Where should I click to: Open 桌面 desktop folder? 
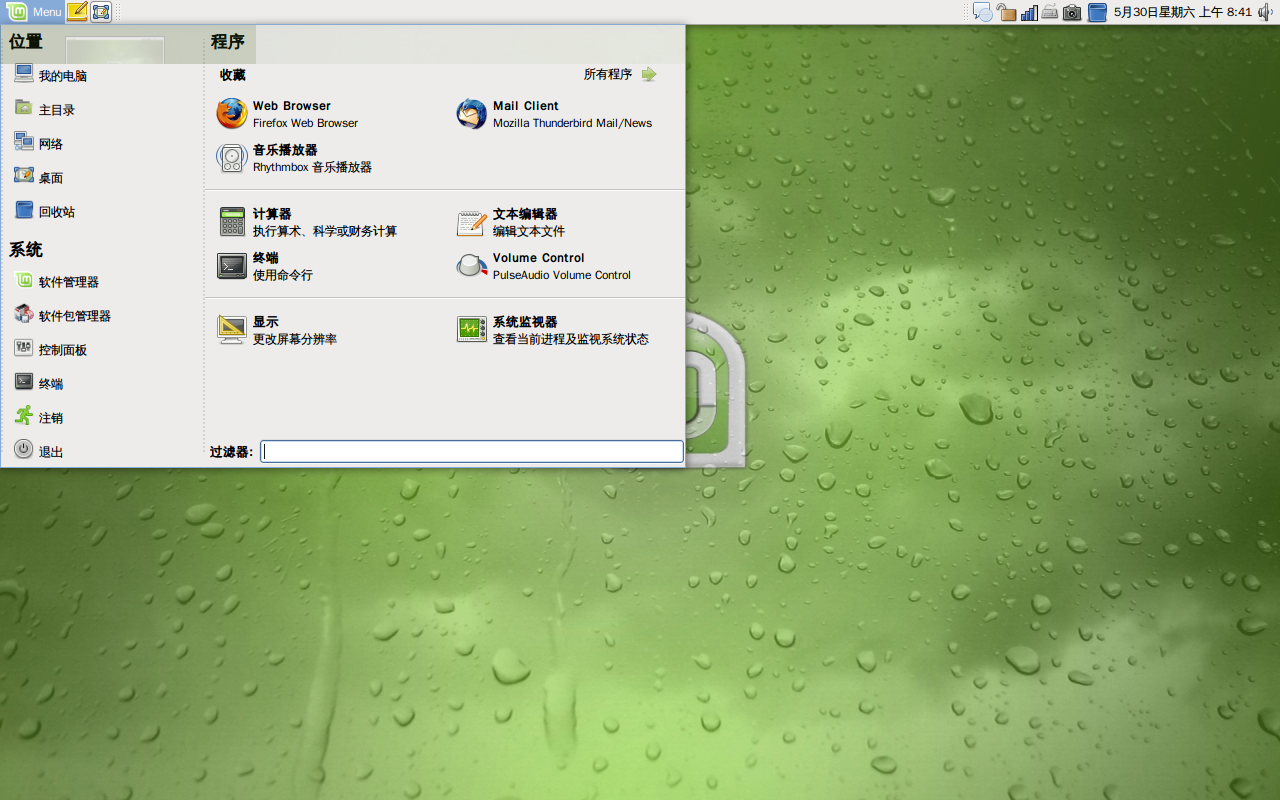(x=38, y=177)
